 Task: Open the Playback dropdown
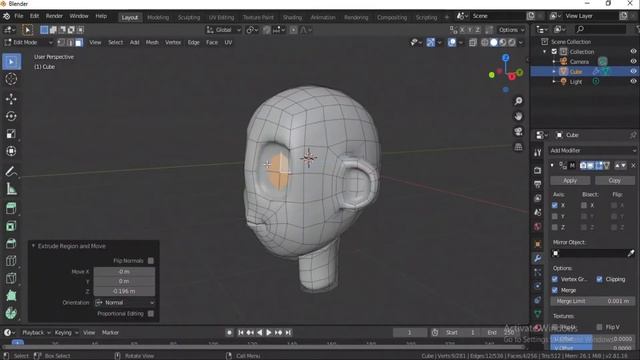36,333
